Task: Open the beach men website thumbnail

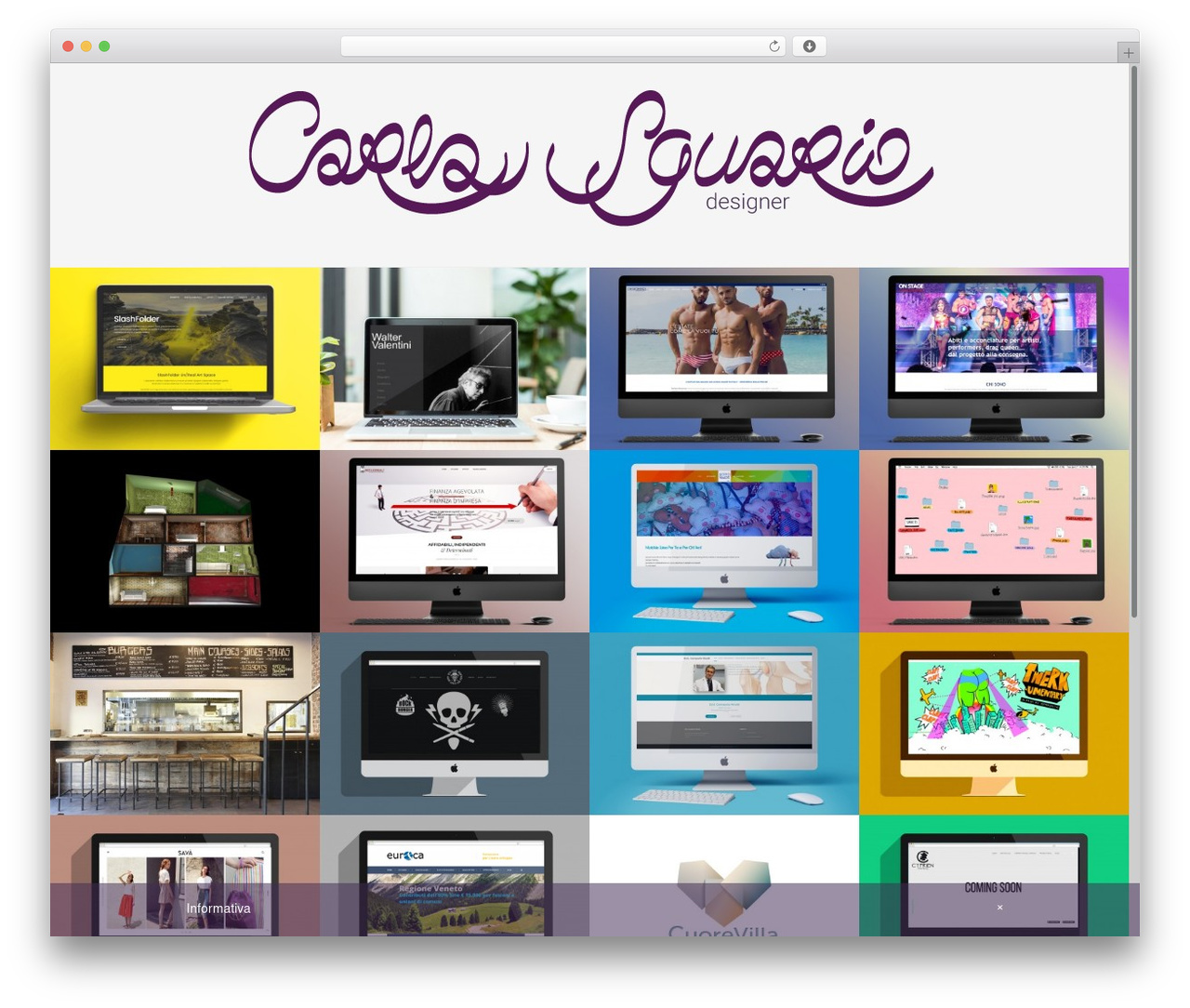Action: coord(724,359)
